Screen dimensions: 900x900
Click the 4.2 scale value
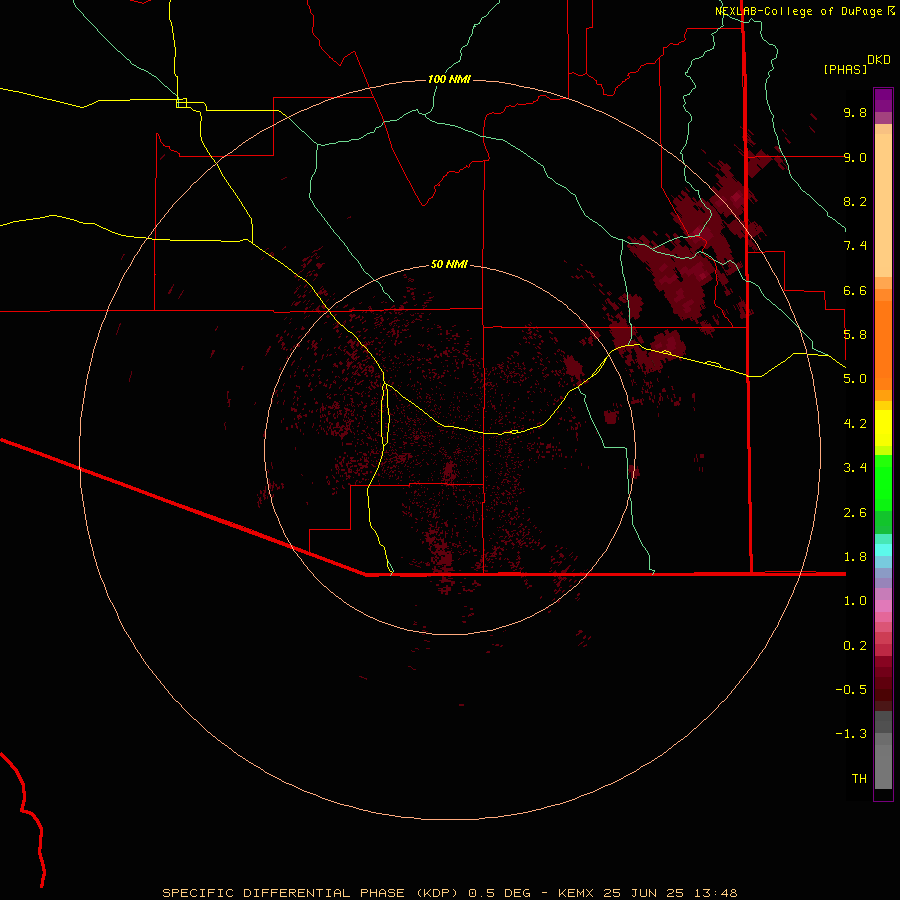pyautogui.click(x=855, y=424)
